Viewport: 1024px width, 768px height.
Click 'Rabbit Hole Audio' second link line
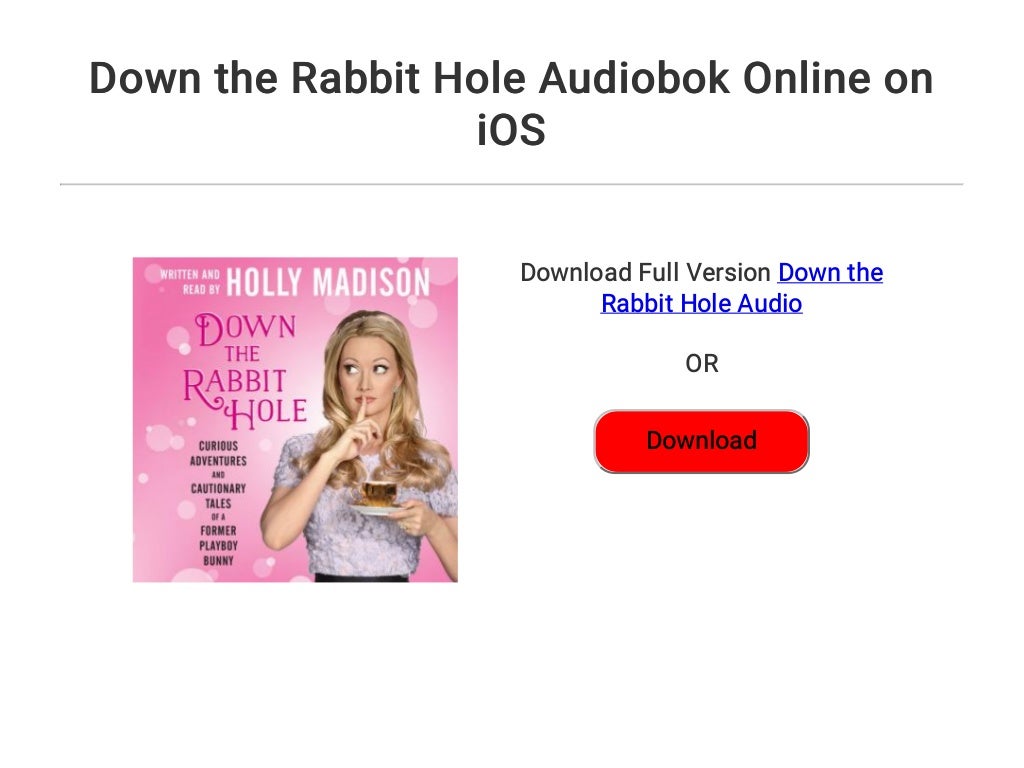[x=701, y=304]
